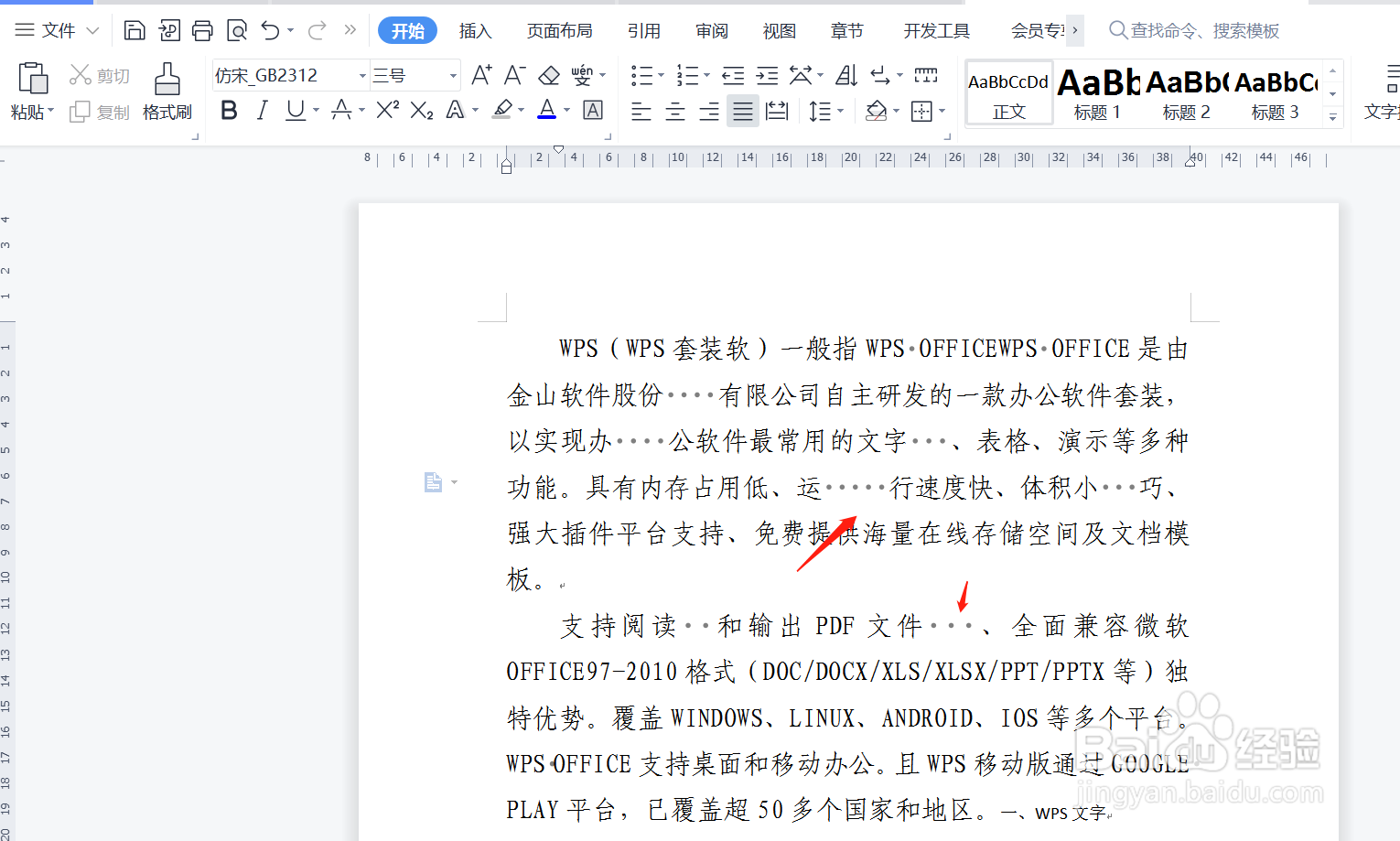Viewport: 1400px width, 841px height.
Task: Click the Redo arrow icon
Action: (317, 30)
